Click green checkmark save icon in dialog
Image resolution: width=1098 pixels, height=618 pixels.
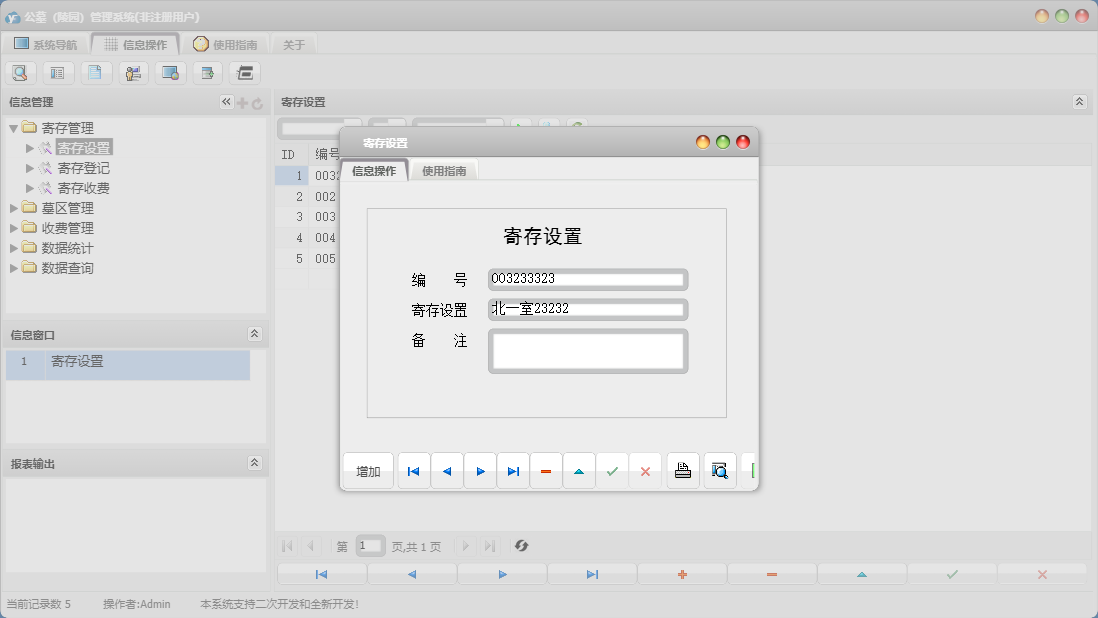point(612,471)
